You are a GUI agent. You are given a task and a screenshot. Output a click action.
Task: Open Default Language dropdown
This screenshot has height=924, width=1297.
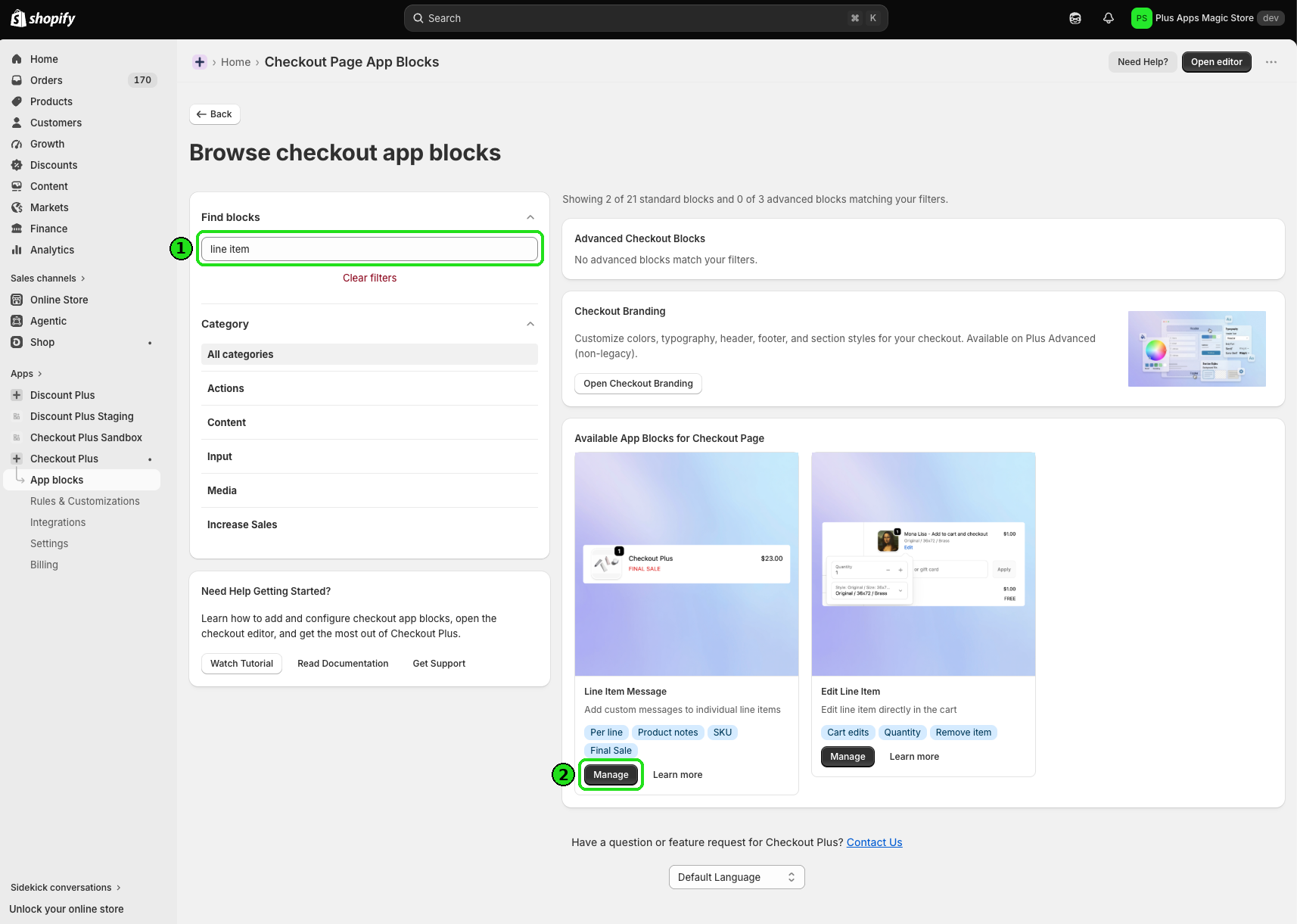737,877
